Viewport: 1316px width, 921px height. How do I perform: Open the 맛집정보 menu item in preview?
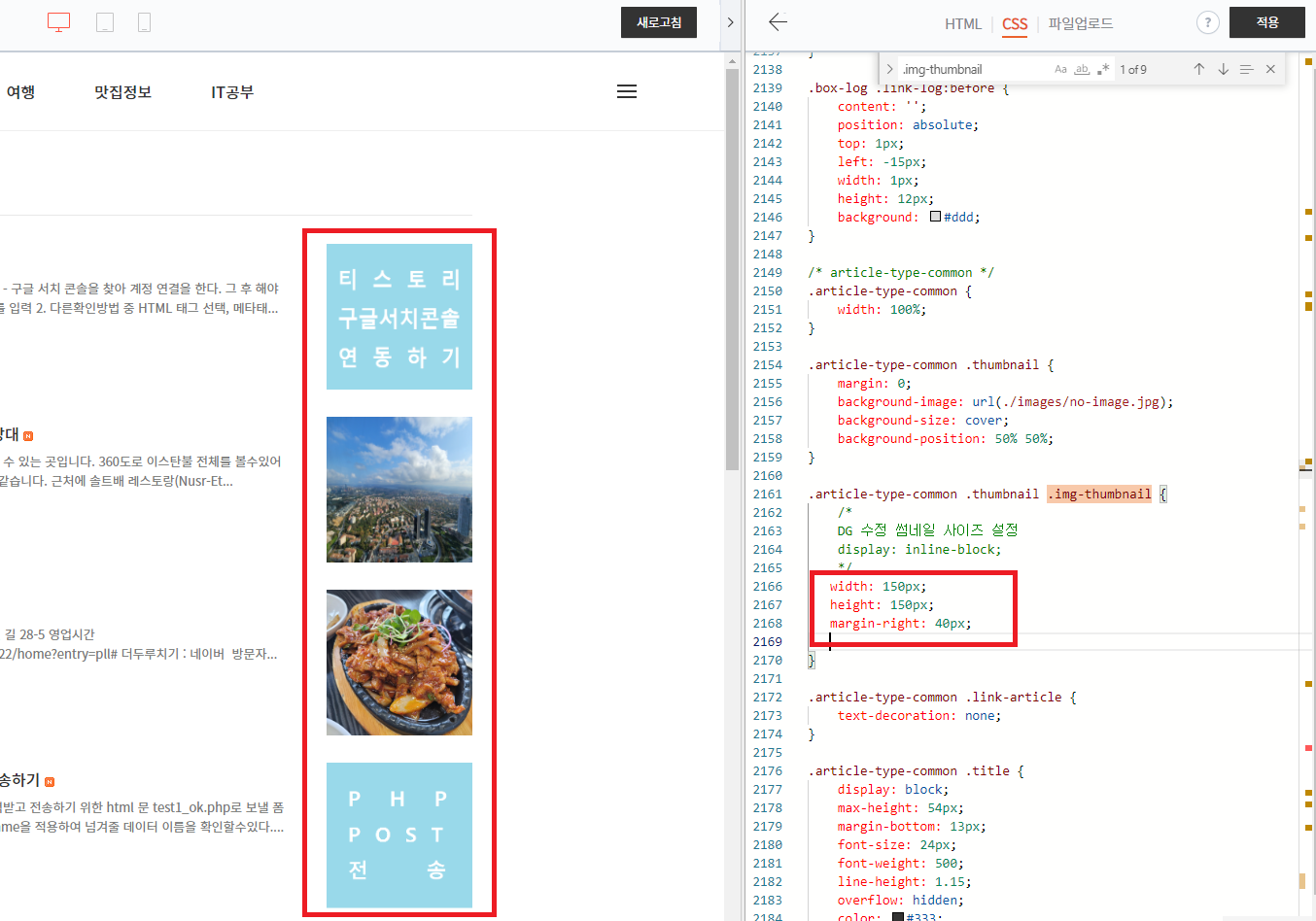point(122,92)
